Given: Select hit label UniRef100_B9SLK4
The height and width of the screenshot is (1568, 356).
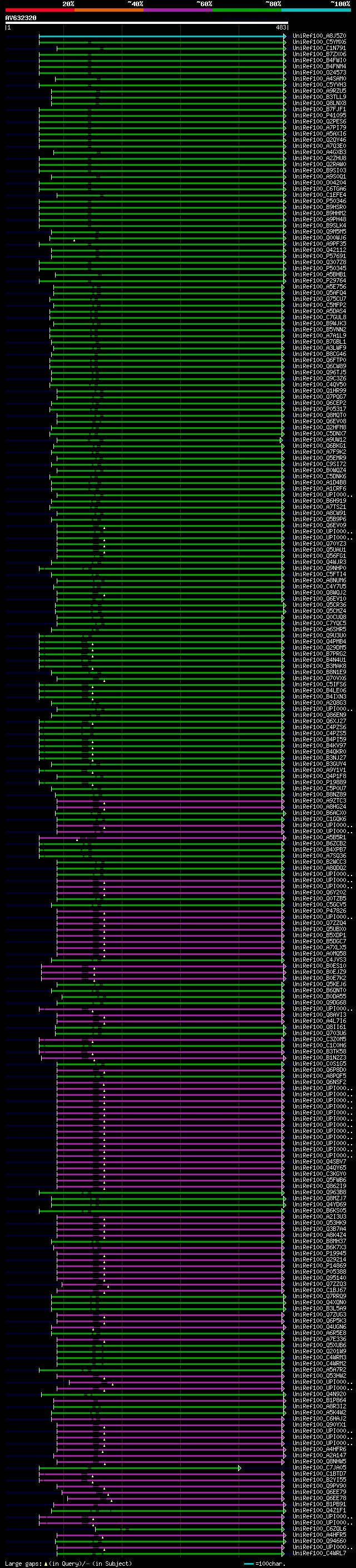Looking at the screenshot, I should pyautogui.click(x=319, y=225).
